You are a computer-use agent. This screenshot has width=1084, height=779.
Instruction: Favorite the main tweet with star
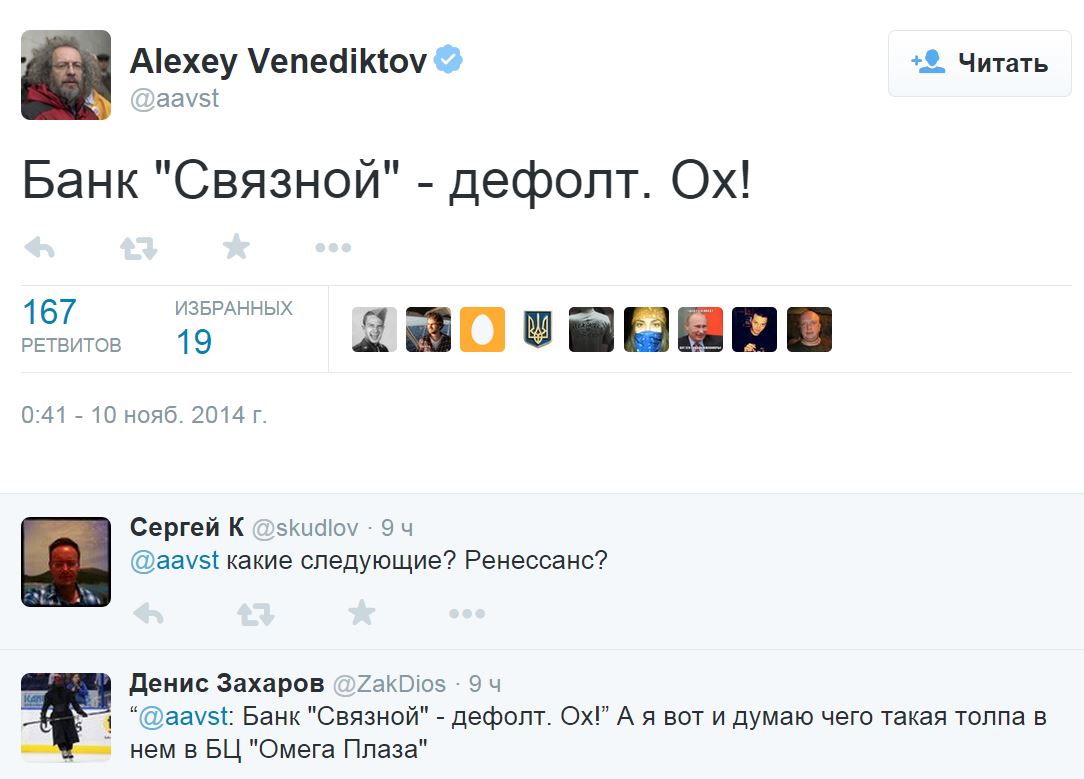pyautogui.click(x=236, y=247)
